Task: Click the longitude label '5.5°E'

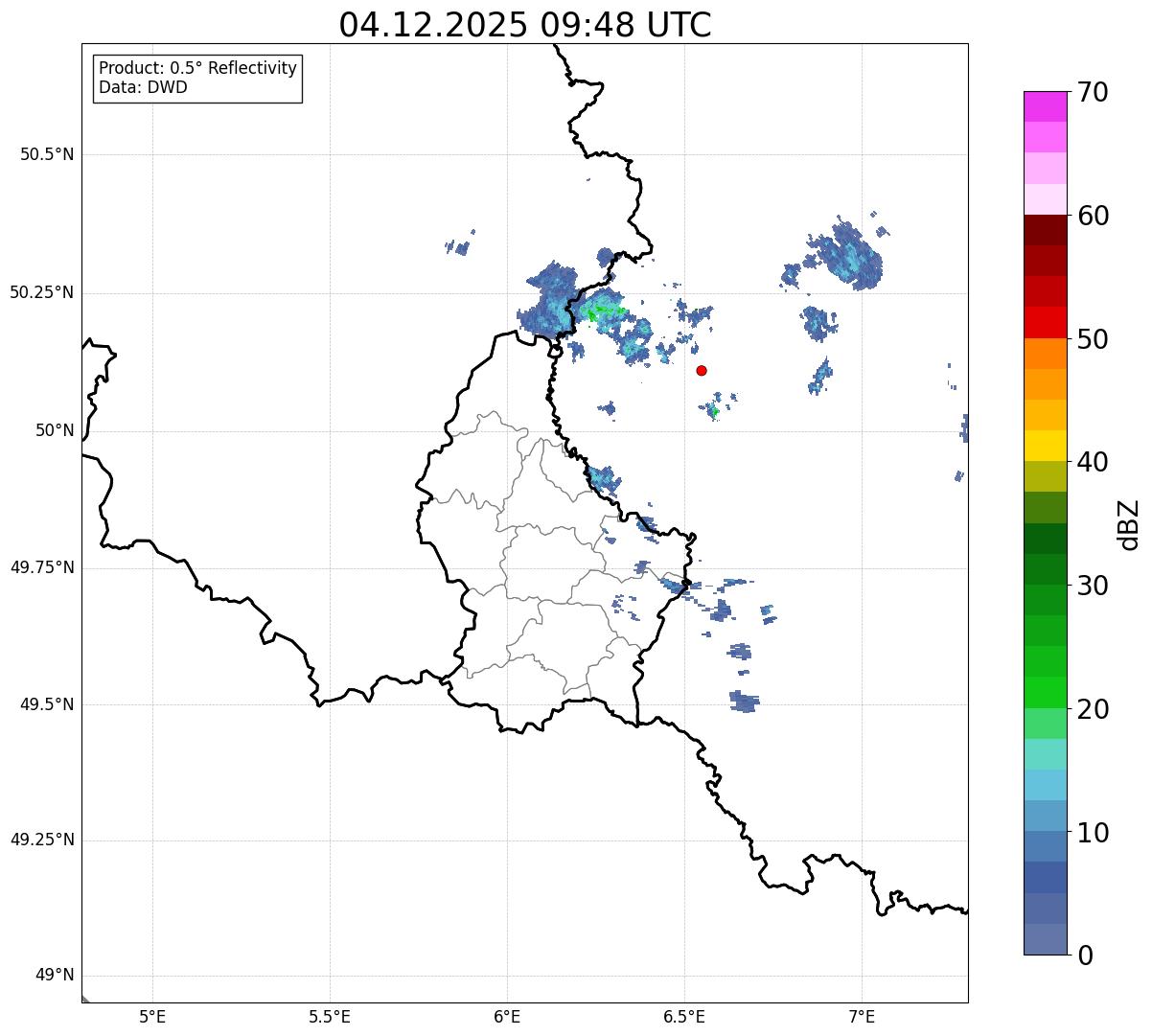Action: 330,1016
